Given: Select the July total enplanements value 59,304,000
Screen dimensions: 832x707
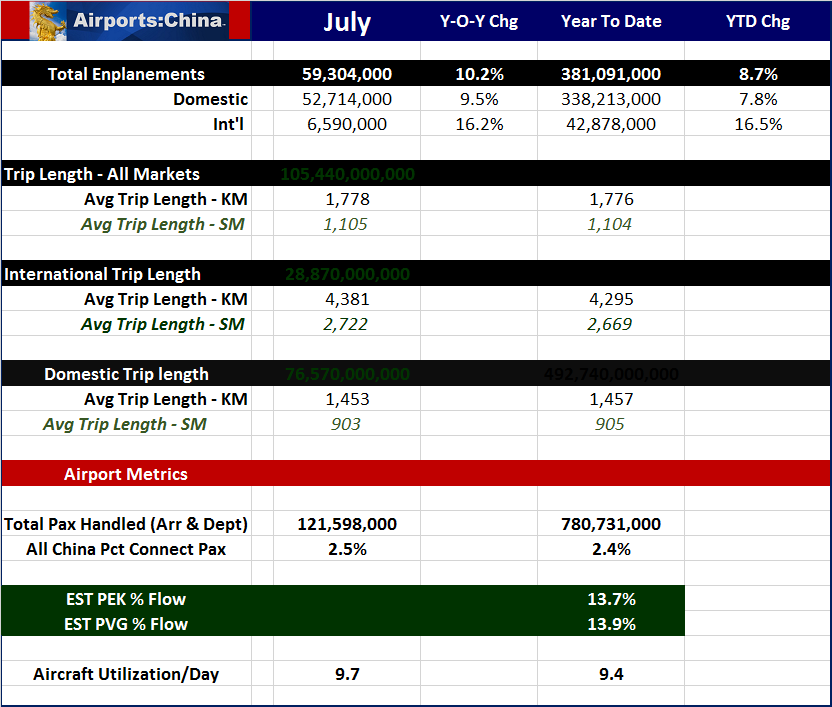Looking at the screenshot, I should [x=347, y=74].
